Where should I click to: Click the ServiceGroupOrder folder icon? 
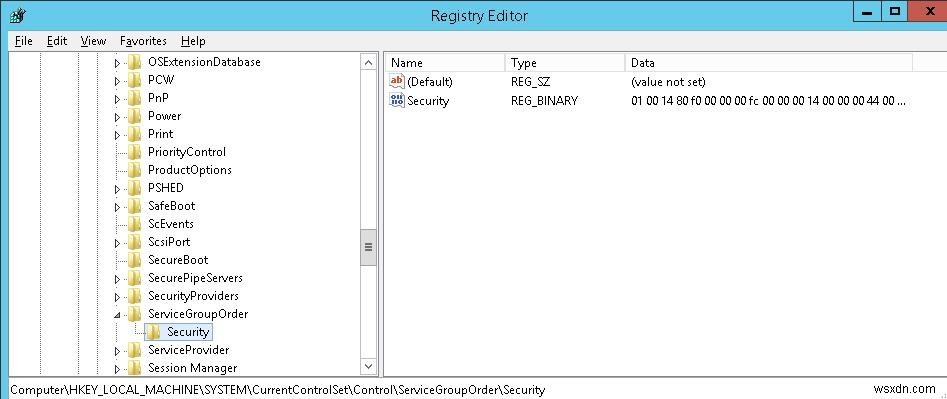click(x=135, y=314)
